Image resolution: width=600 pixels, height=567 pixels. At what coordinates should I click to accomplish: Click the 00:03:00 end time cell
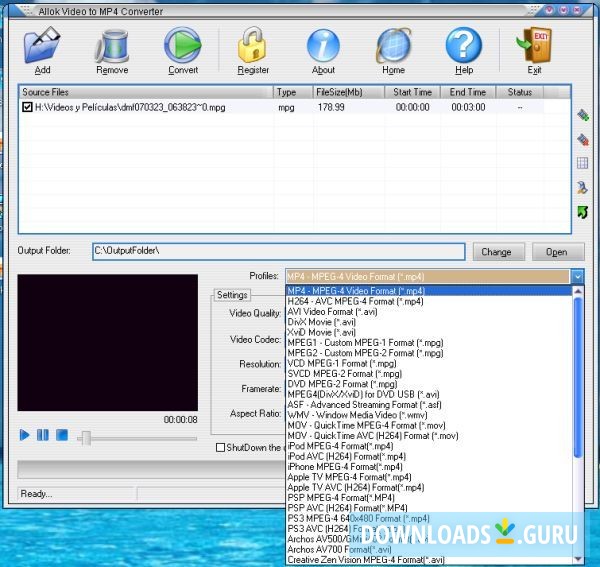[468, 108]
